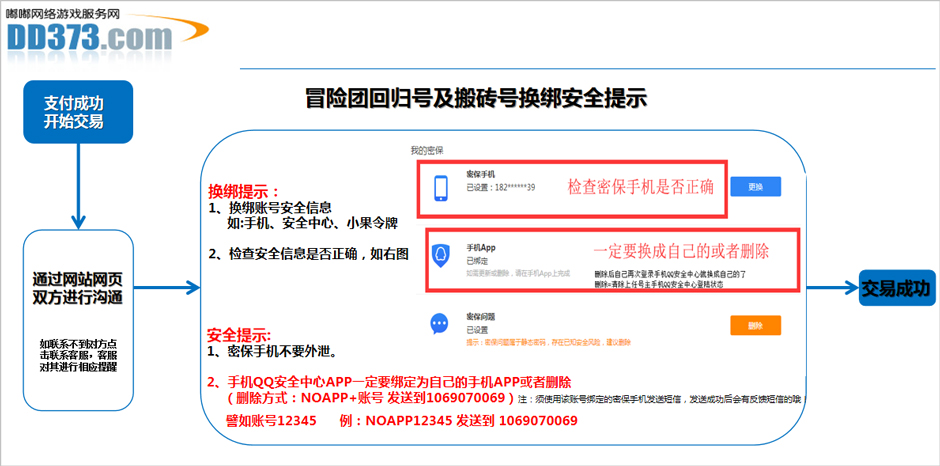Click the red text 检查密保手机是否正确
This screenshot has width=940, height=466.
coord(640,187)
